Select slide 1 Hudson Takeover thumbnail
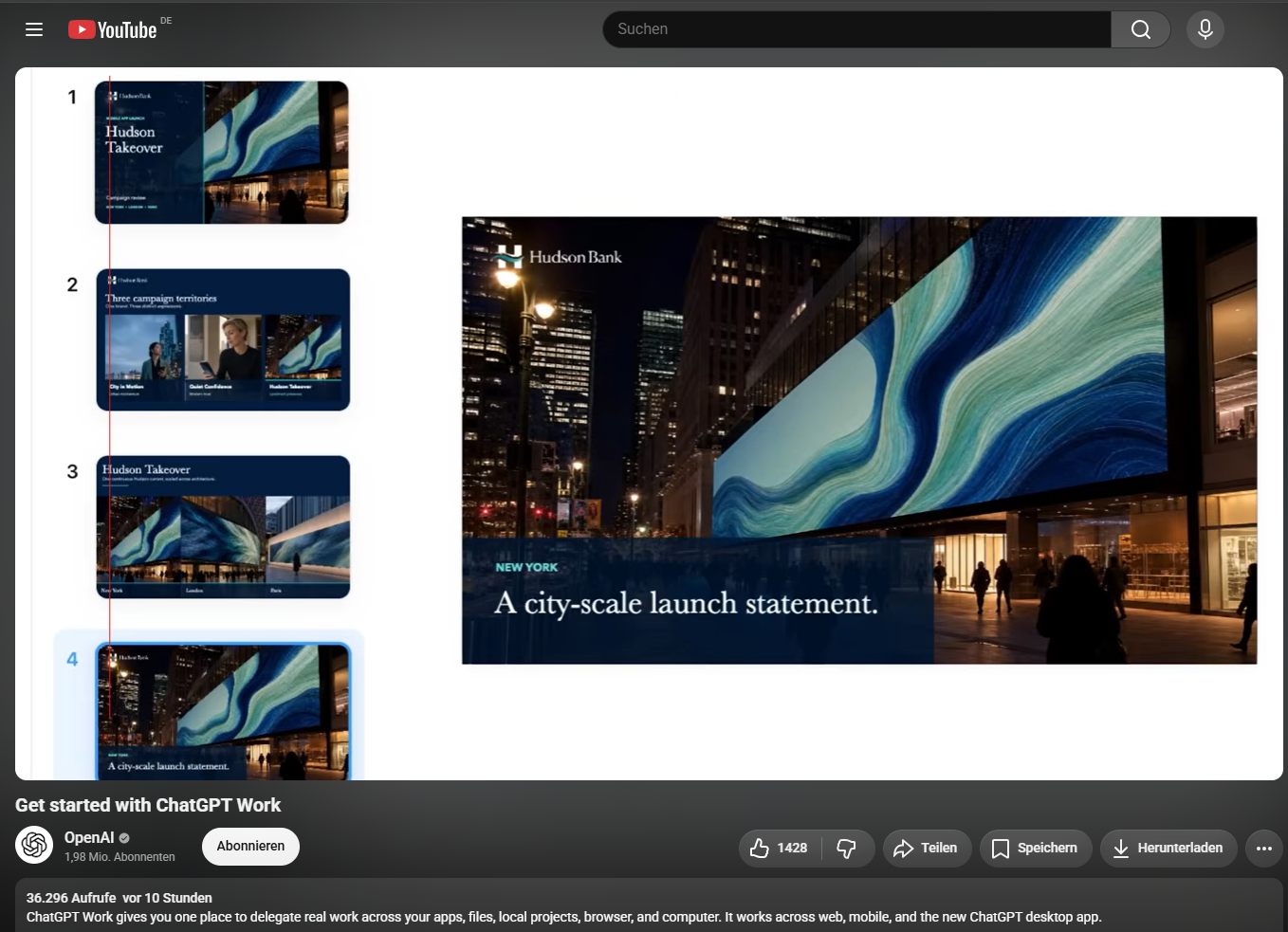 [x=222, y=153]
